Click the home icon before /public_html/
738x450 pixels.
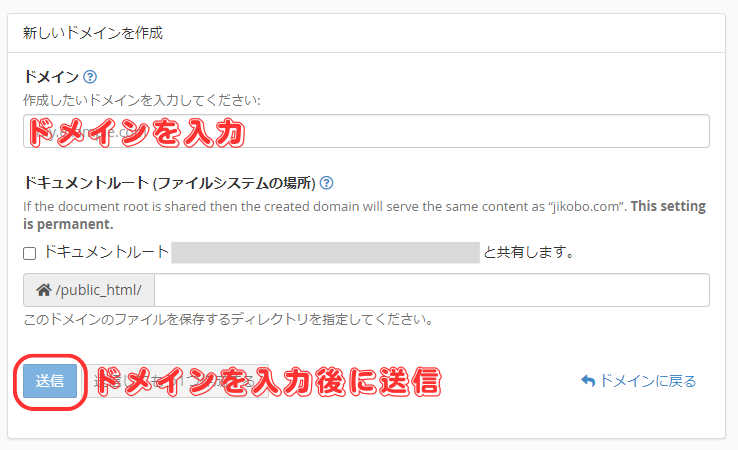44,290
